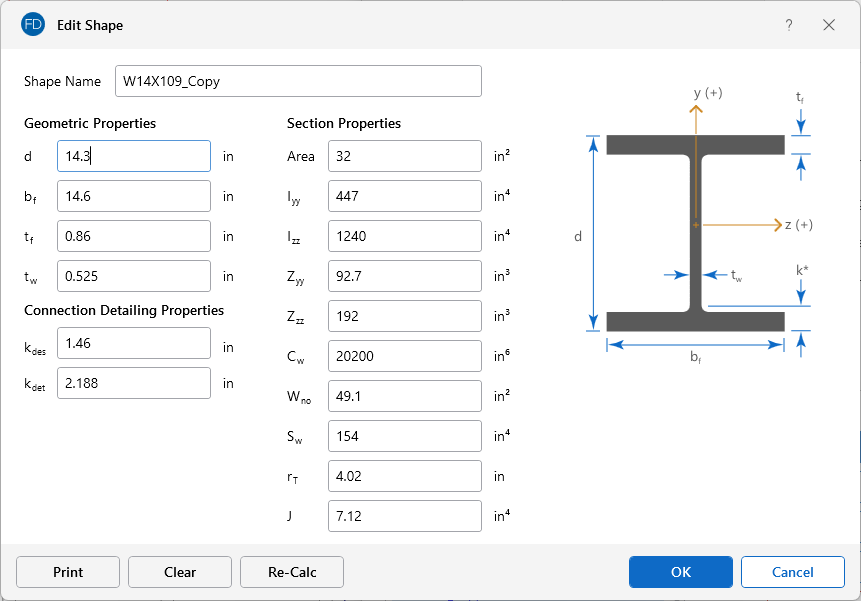Select the Cw warping constant field
The width and height of the screenshot is (861, 601).
[x=404, y=356]
